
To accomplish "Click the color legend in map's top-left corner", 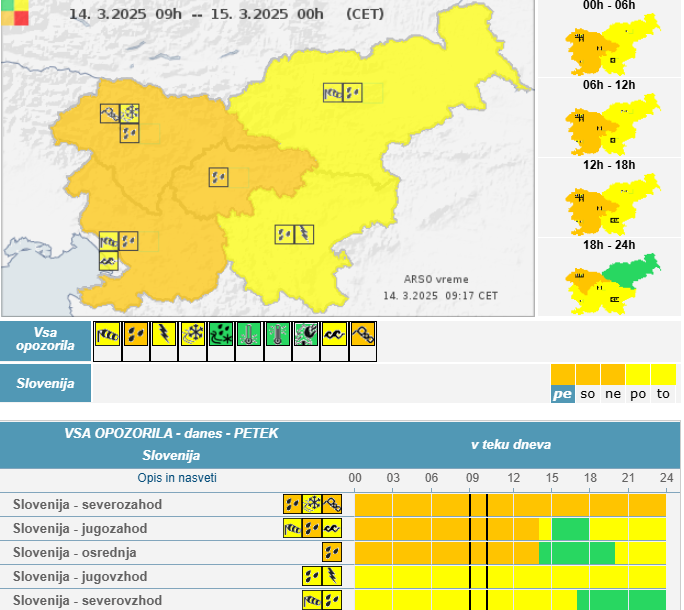I will coord(16,12).
